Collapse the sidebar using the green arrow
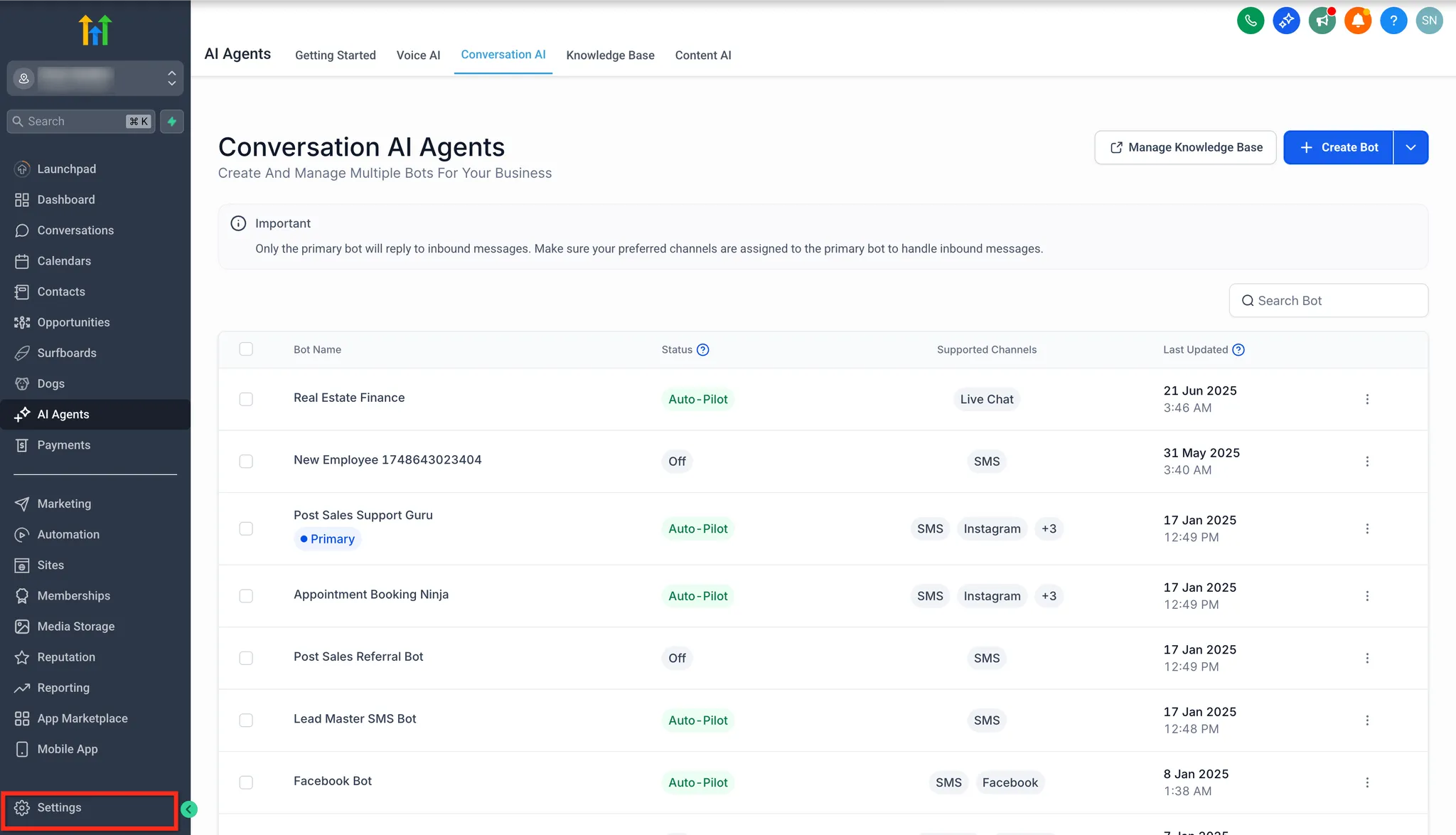1456x835 pixels. tap(189, 809)
